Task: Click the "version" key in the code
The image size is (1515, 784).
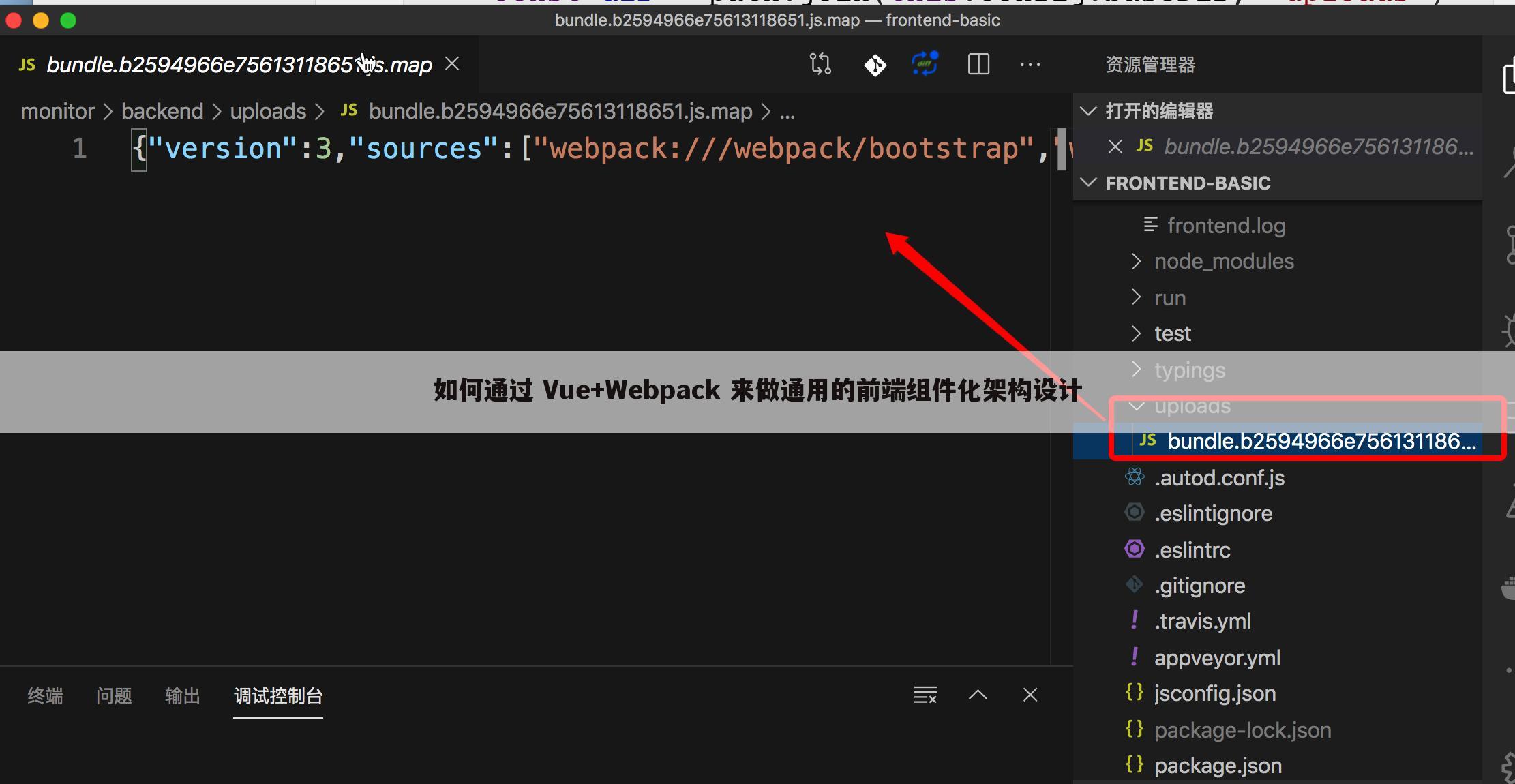Action: tap(223, 149)
